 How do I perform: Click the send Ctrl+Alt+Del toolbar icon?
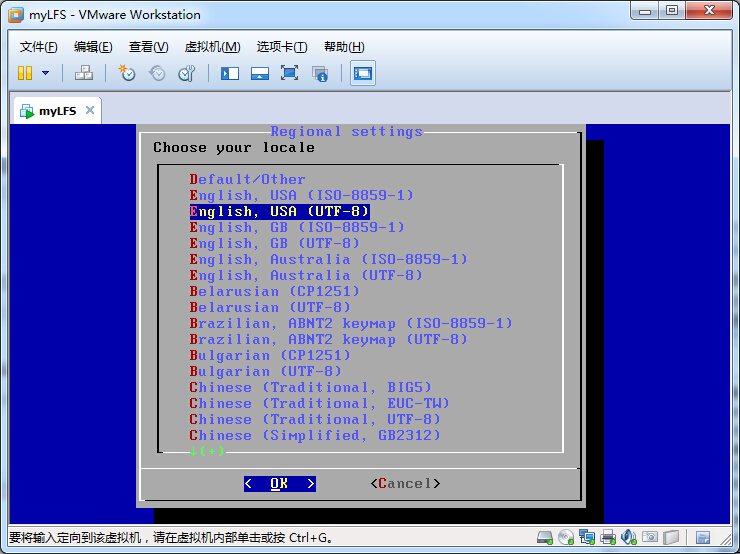point(84,73)
